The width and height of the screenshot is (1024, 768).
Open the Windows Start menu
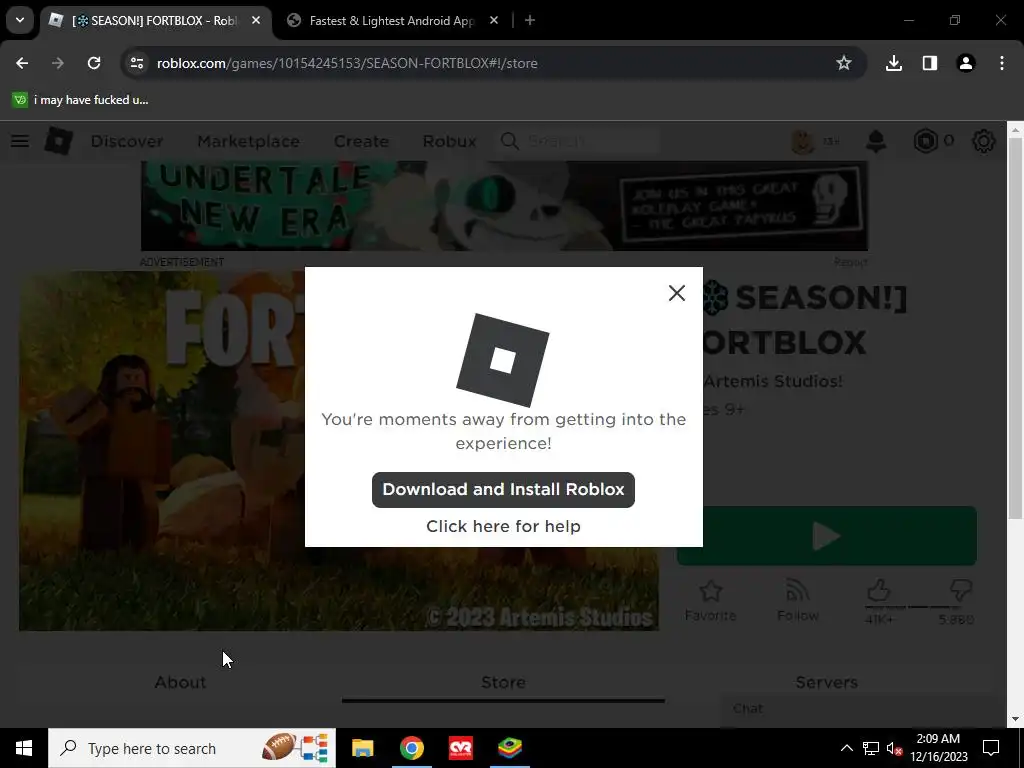(24, 748)
